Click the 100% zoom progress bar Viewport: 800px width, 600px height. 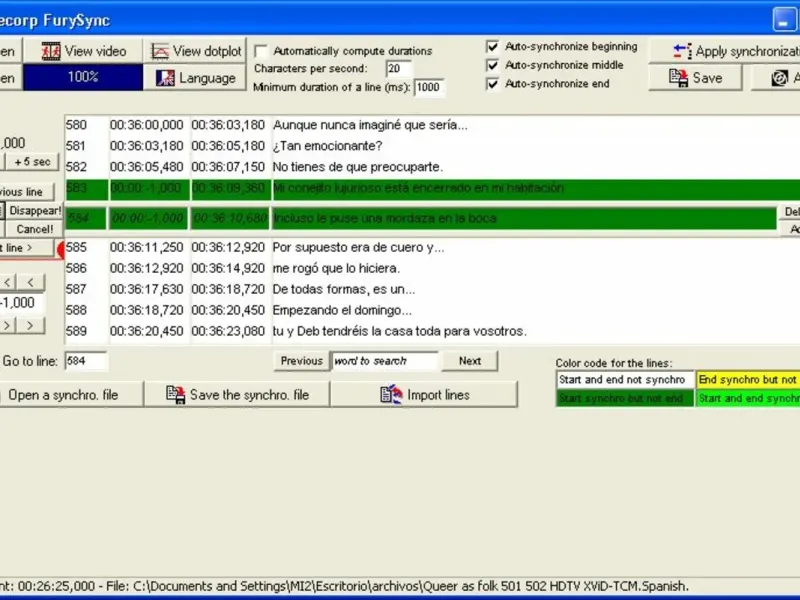coord(83,77)
